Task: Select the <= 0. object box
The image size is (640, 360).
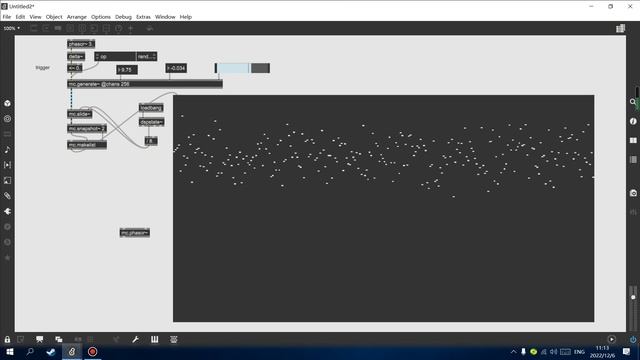Action: [x=75, y=68]
